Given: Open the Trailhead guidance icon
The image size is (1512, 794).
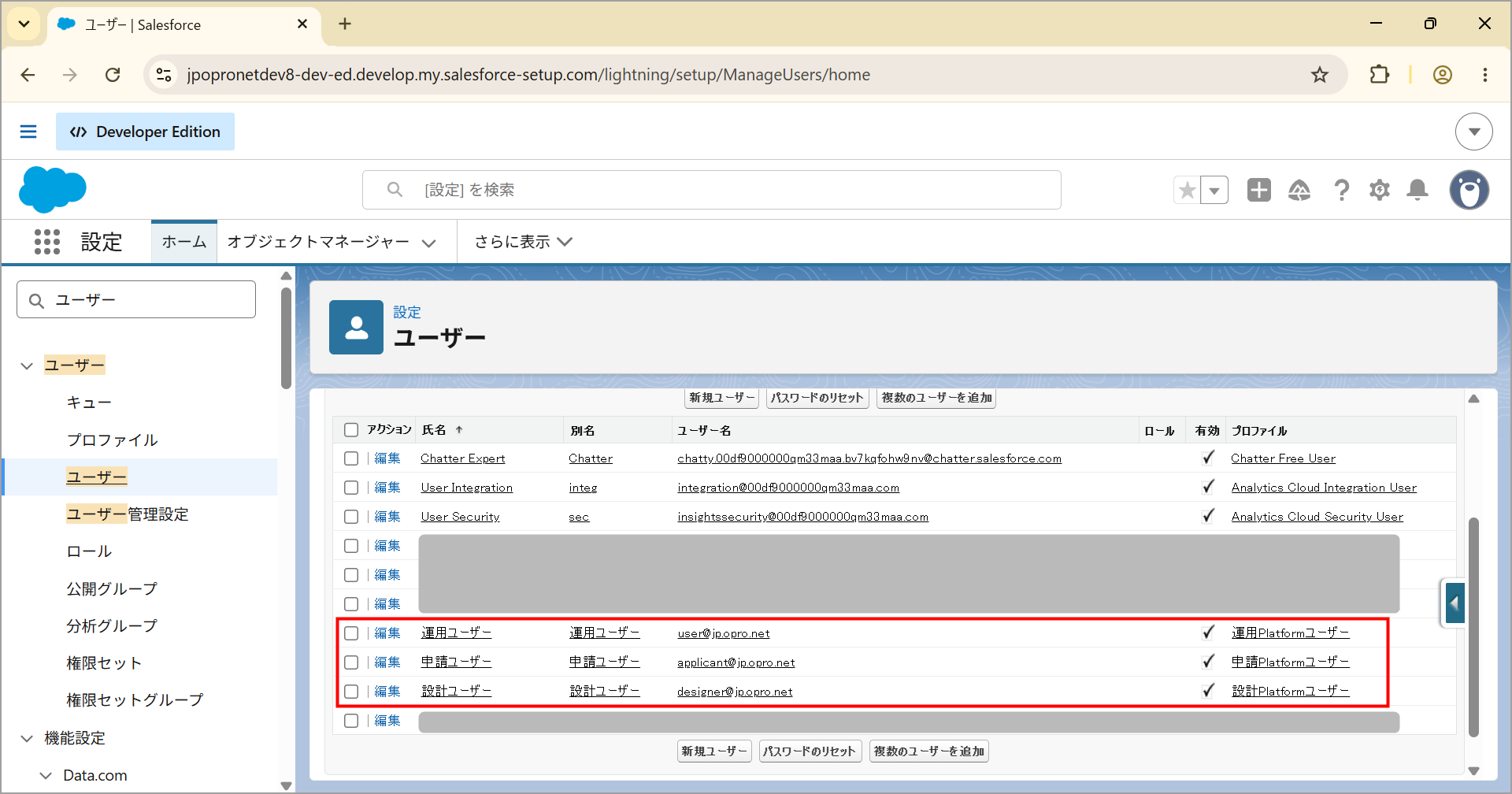Looking at the screenshot, I should coord(1299,190).
